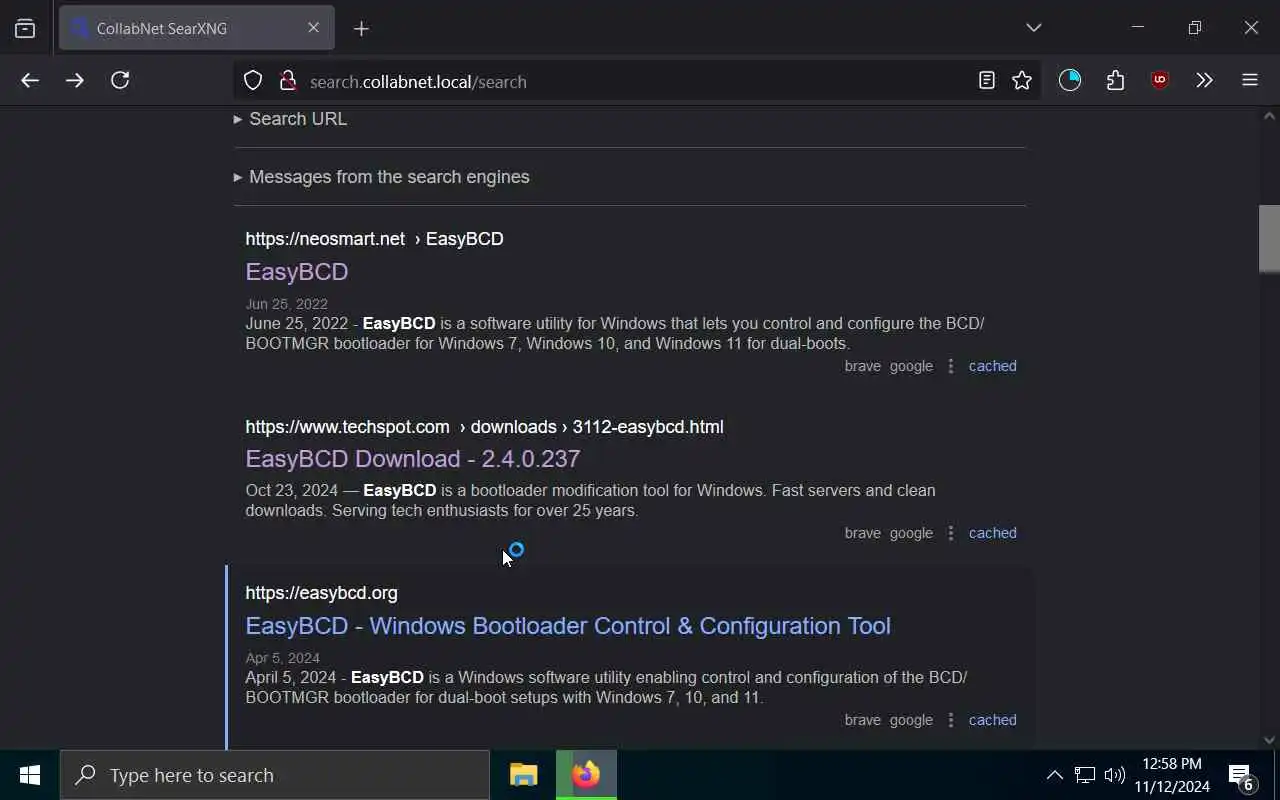Screen dimensions: 1280x800
Task: Open a new browser tab
Action: [x=361, y=29]
